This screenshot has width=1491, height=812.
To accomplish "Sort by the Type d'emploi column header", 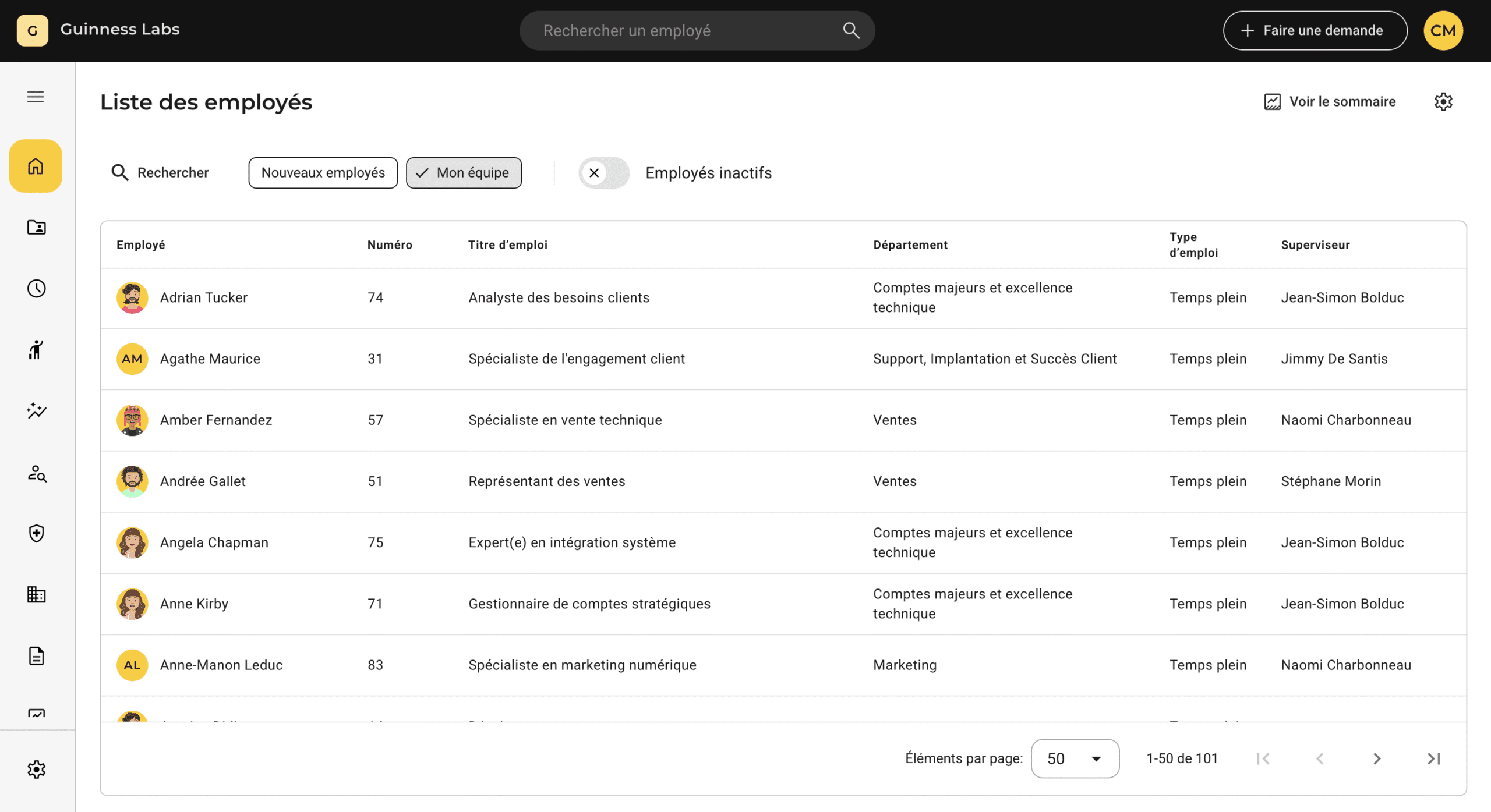I will [1193, 245].
